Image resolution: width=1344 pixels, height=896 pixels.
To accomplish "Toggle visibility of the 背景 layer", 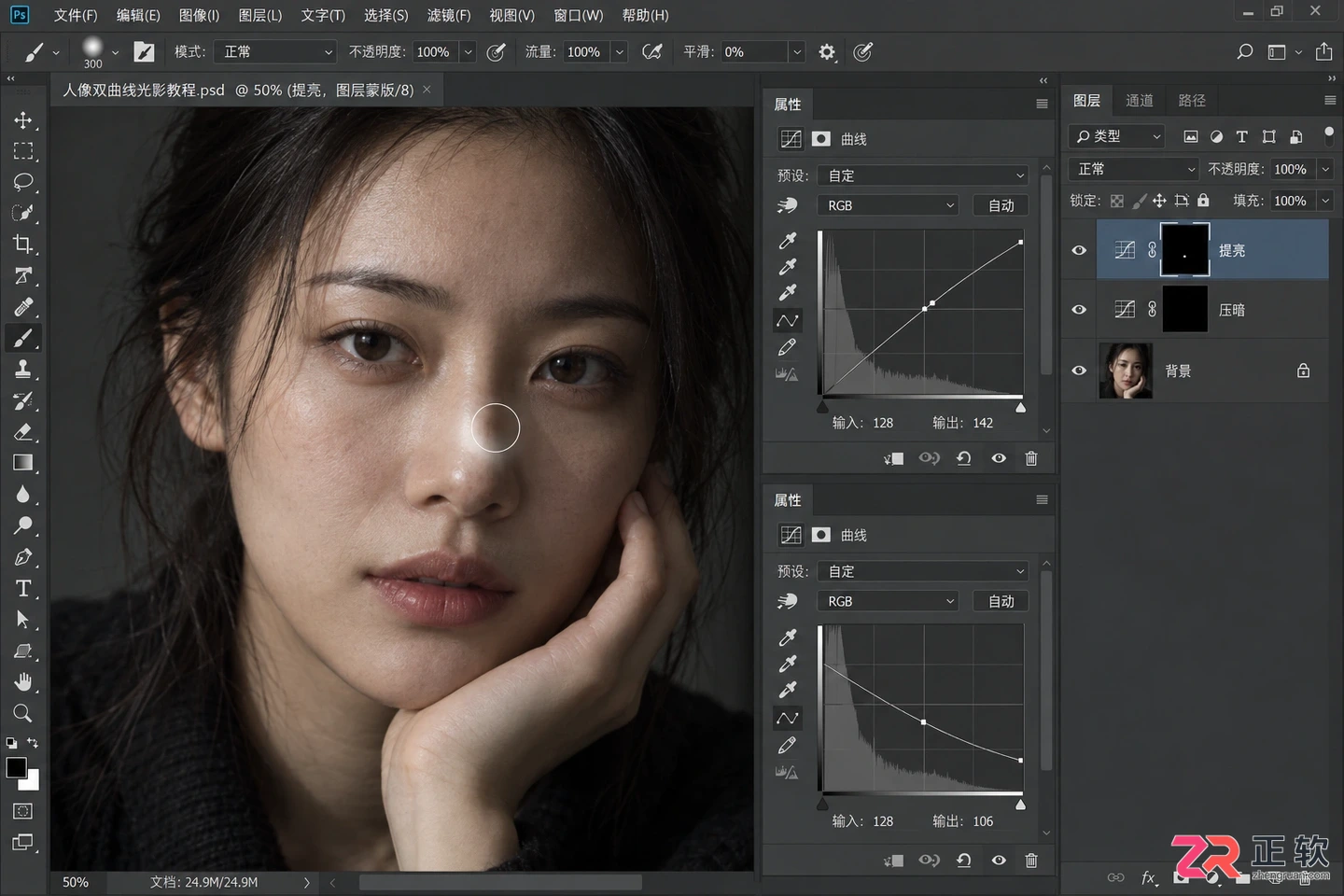I will point(1079,371).
